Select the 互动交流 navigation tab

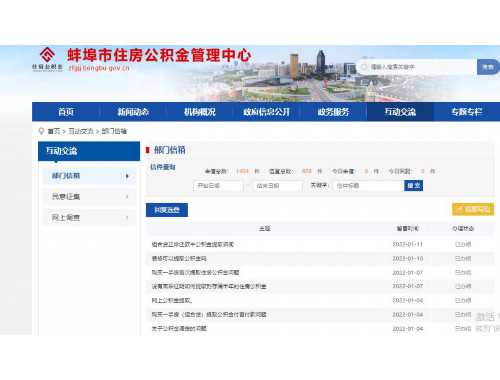[x=400, y=112]
